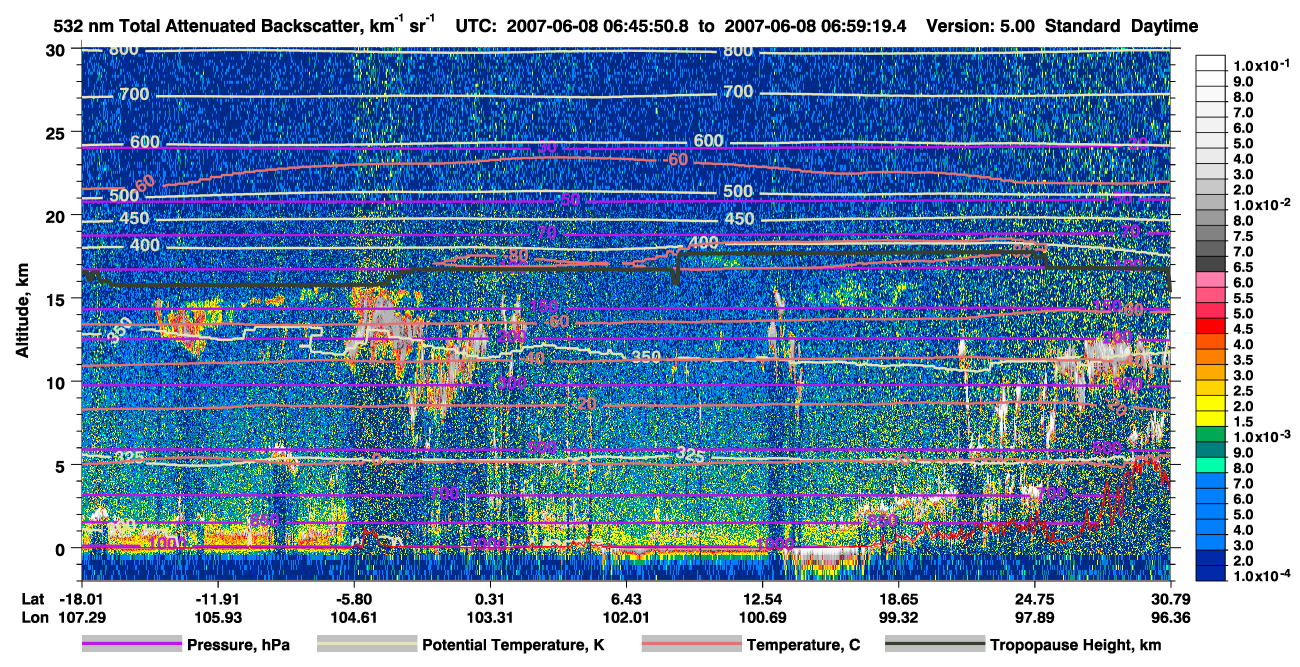Click the longitude value '107.29'

81,617
